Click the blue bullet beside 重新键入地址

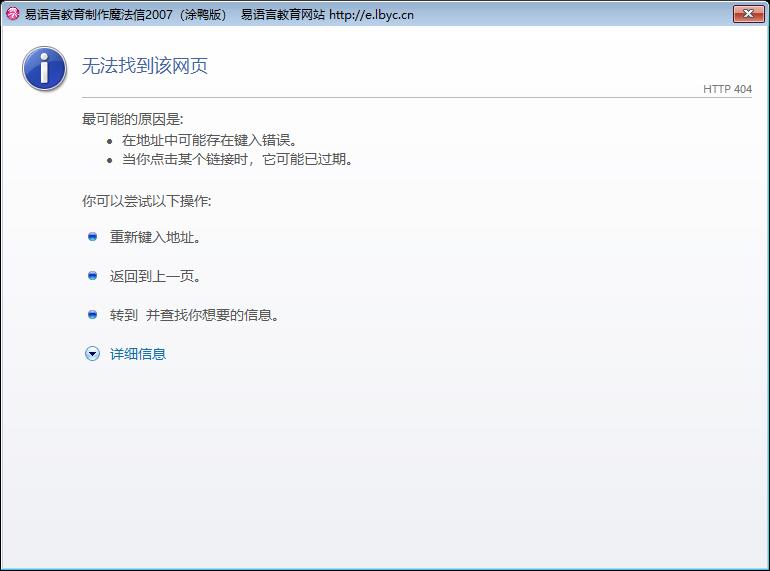click(92, 237)
